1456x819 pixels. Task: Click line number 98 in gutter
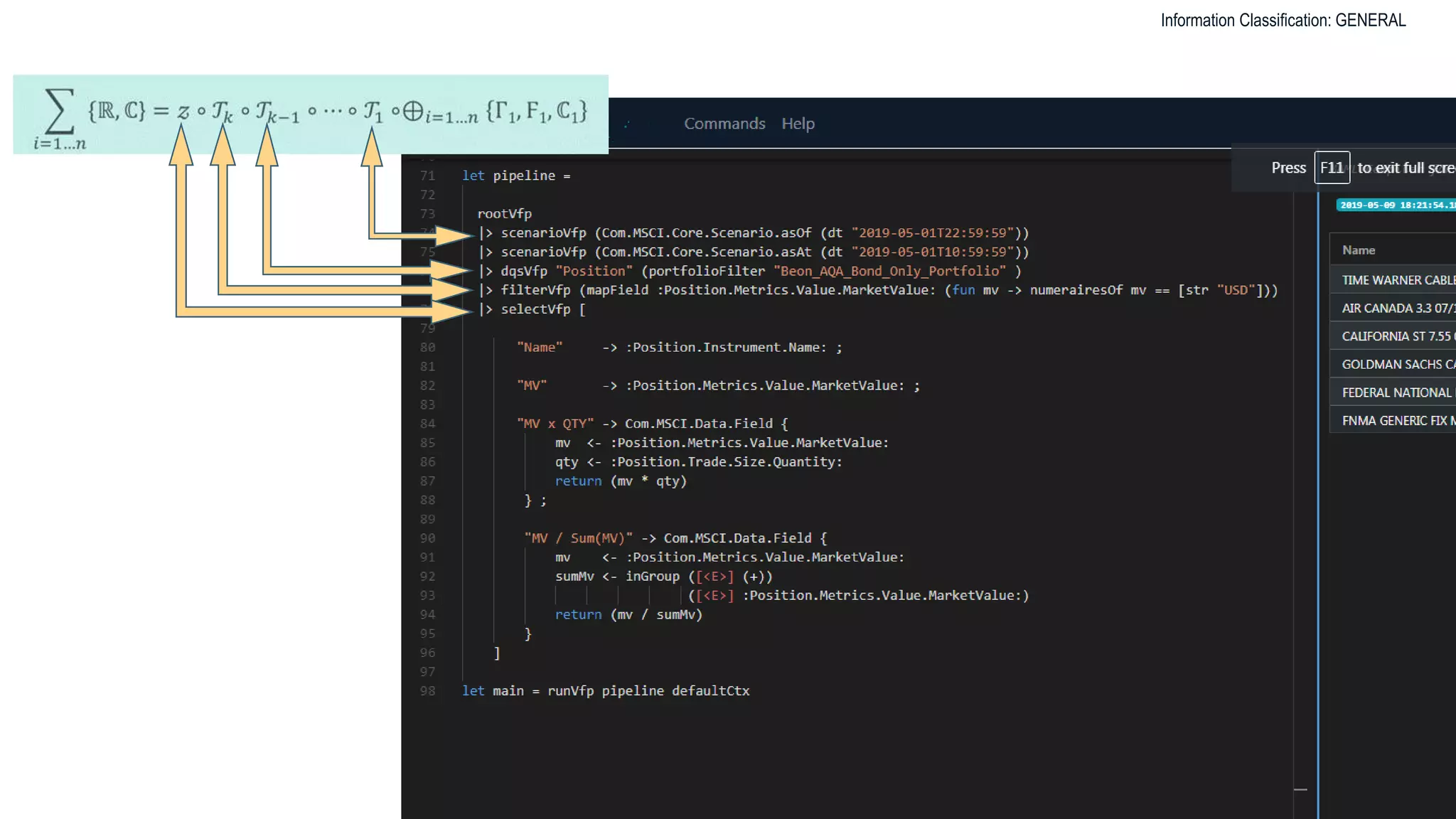[x=427, y=690]
